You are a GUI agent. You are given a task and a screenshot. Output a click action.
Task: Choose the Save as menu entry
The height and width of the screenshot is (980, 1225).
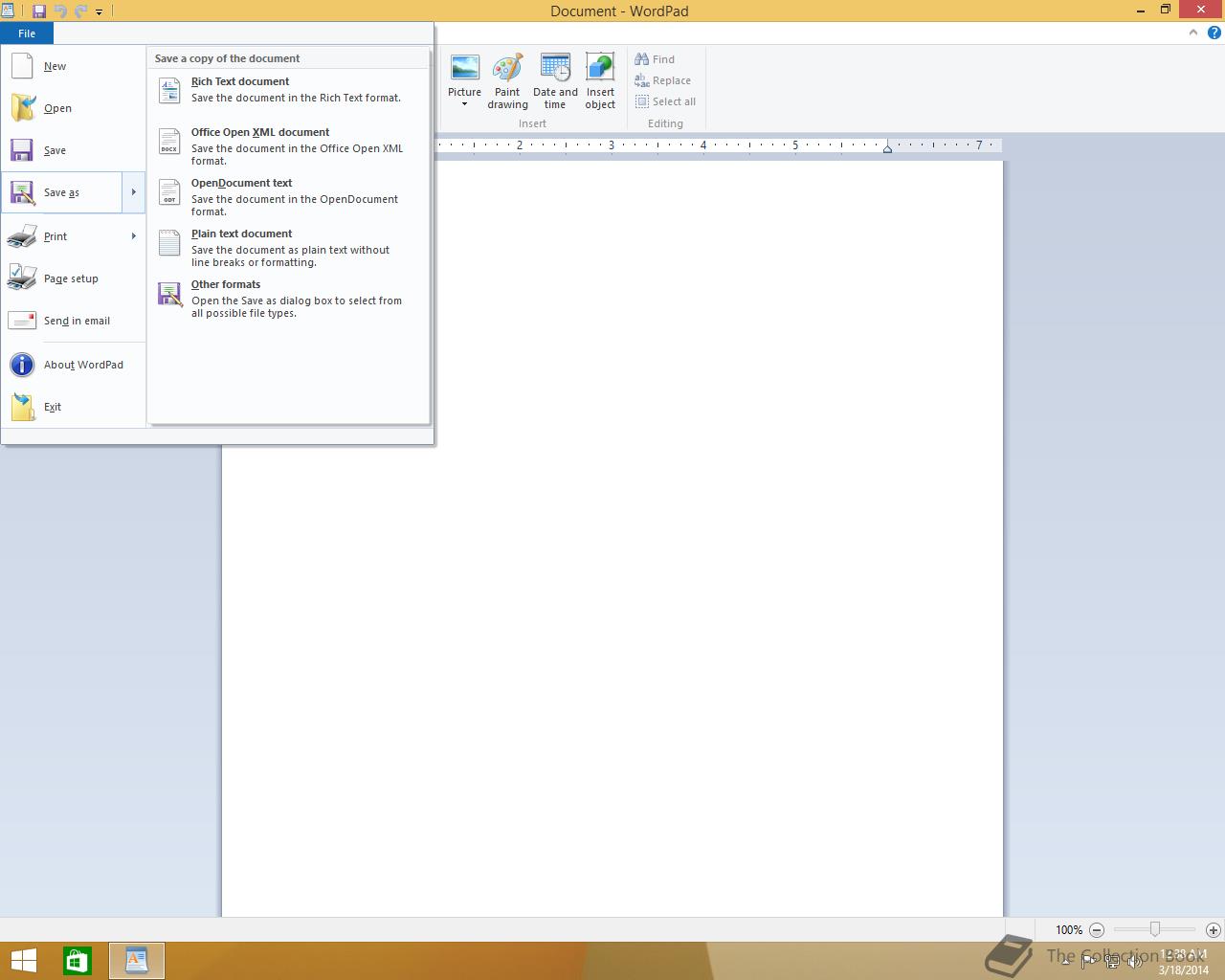(x=61, y=192)
